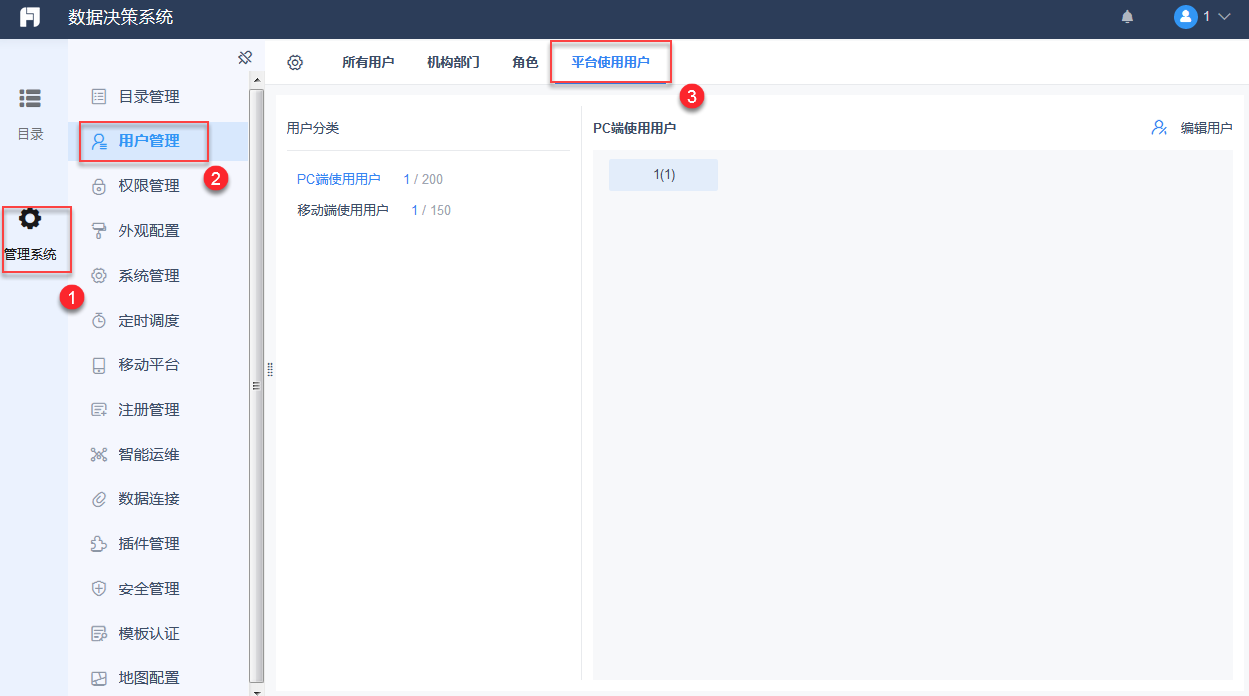Select the 移动端使用用户 category link
1249x696 pixels.
[344, 210]
